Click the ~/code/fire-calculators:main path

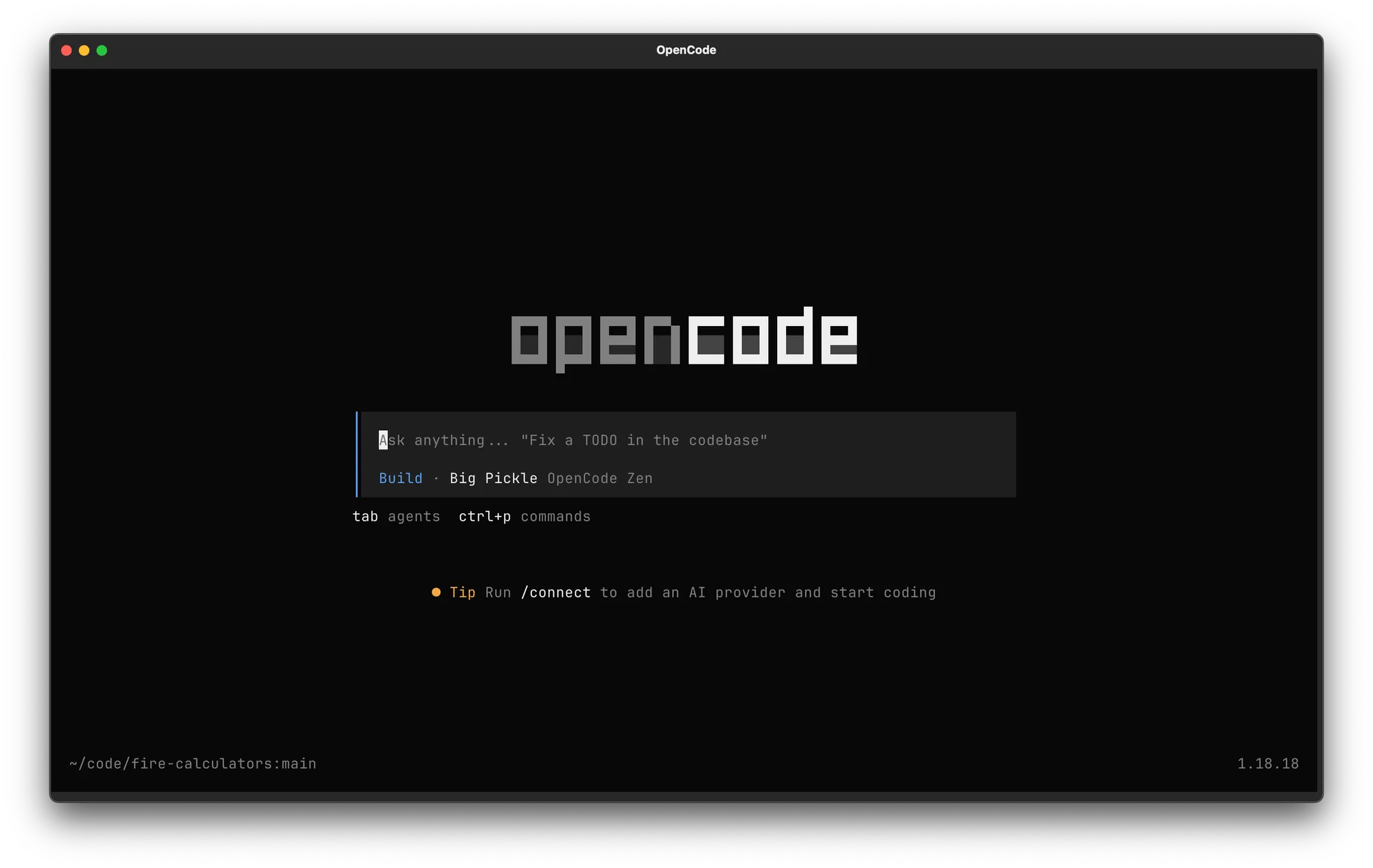193,764
